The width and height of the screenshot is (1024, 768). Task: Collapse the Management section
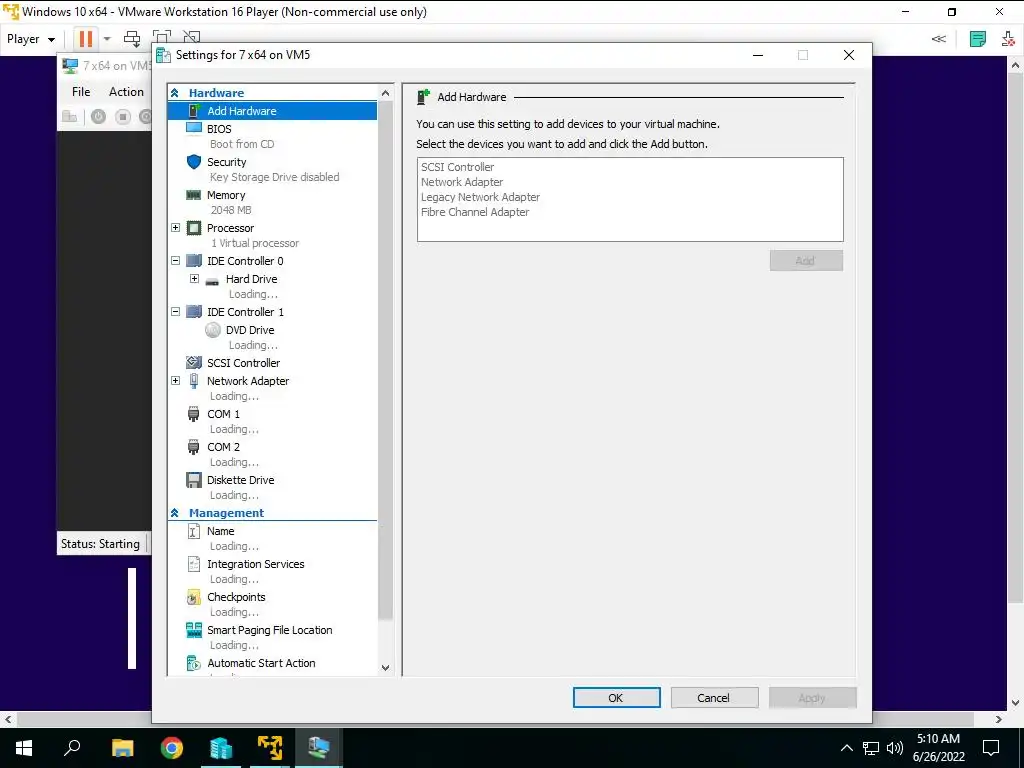[x=174, y=513]
